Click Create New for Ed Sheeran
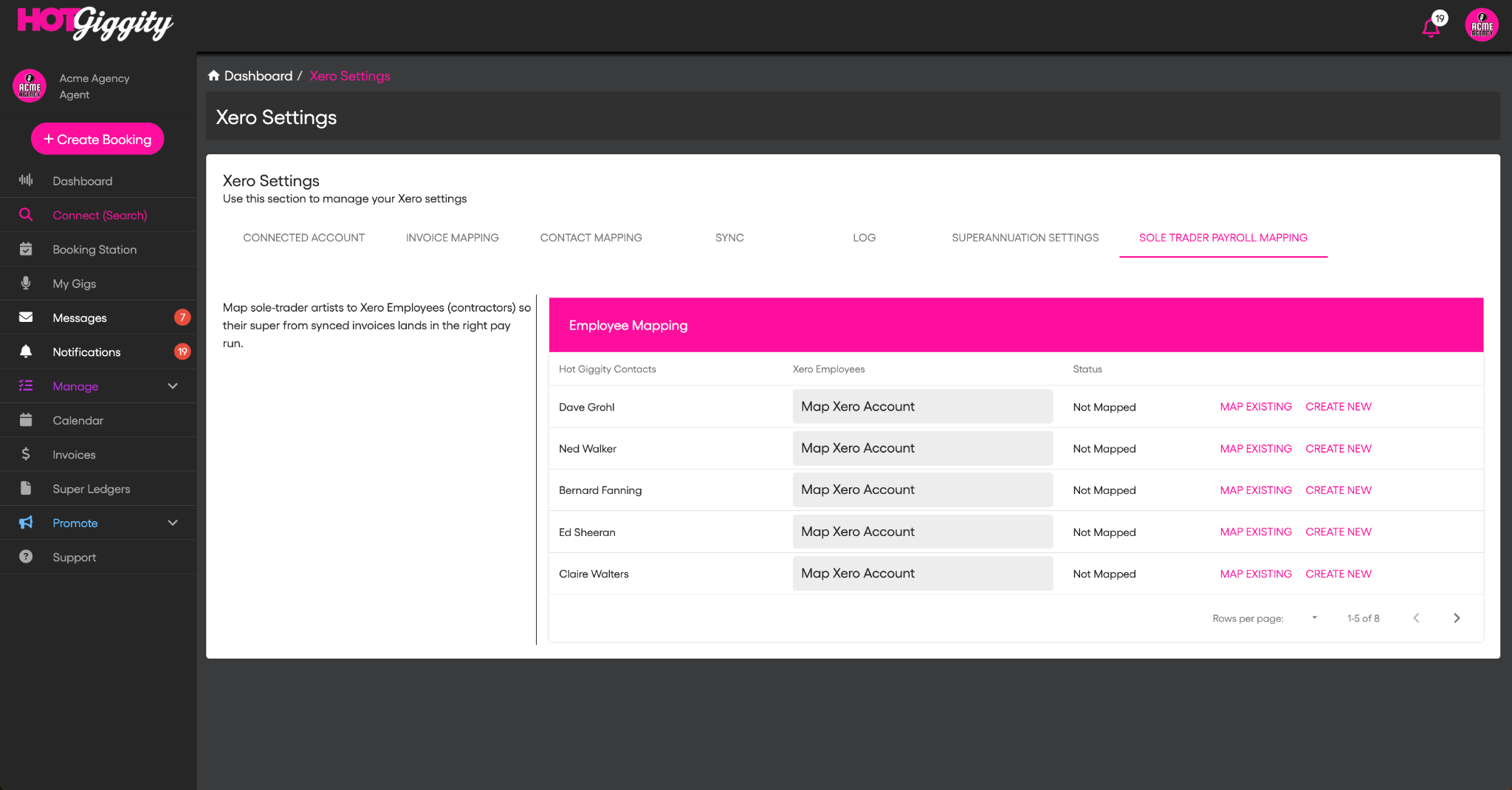This screenshot has width=1512, height=790. point(1339,532)
